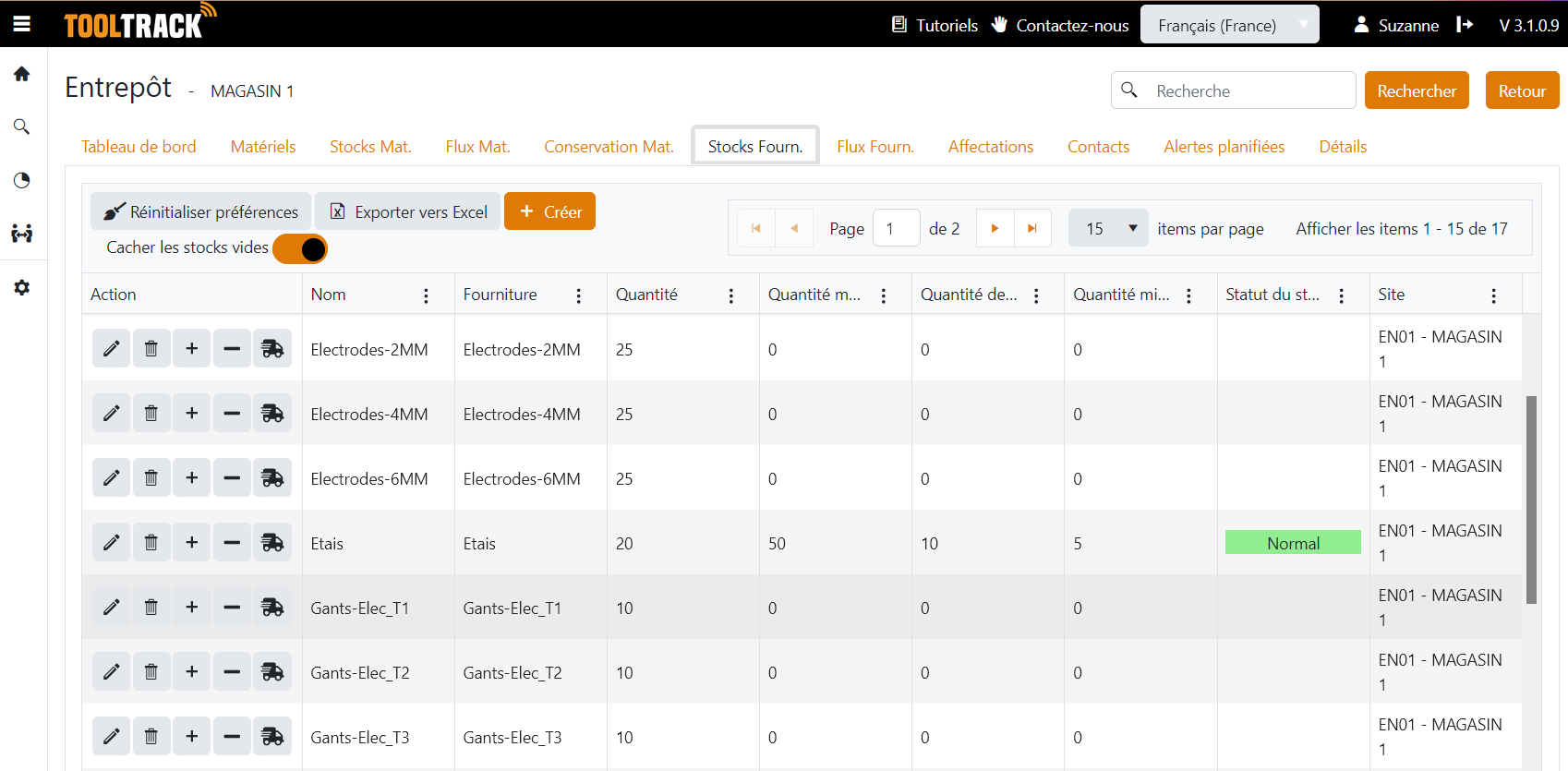Go to the next page arrow
Image resolution: width=1568 pixels, height=771 pixels.
pyautogui.click(x=995, y=228)
